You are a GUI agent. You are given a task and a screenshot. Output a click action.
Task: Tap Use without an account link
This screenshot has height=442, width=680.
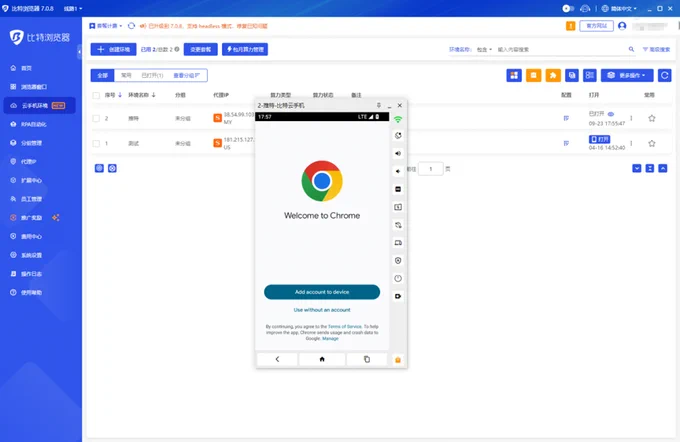pyautogui.click(x=322, y=310)
